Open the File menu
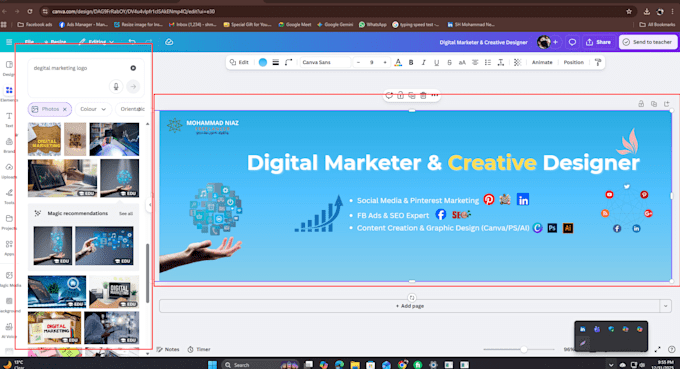 (x=29, y=42)
